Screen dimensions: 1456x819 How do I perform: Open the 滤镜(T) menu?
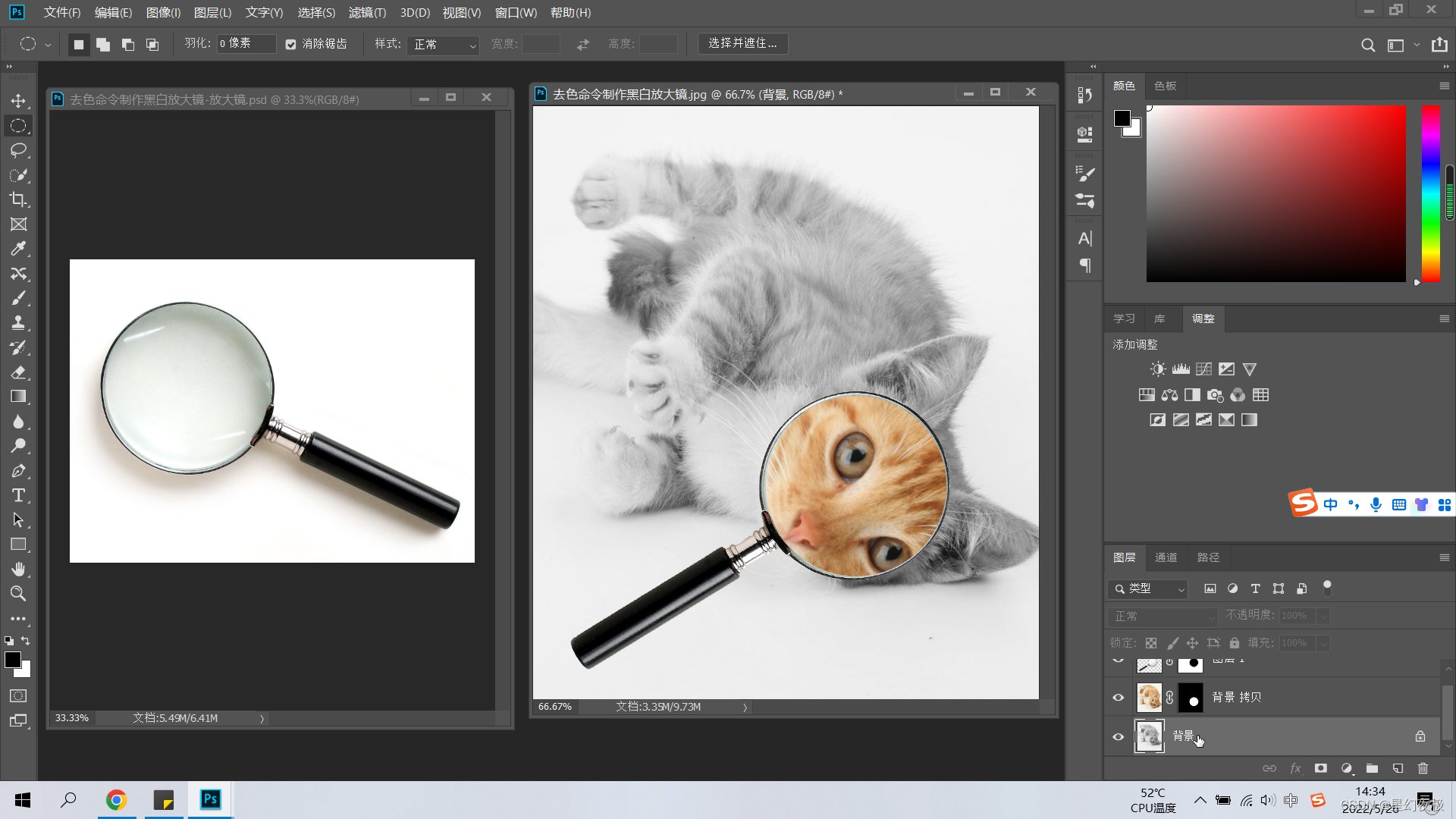pos(367,13)
